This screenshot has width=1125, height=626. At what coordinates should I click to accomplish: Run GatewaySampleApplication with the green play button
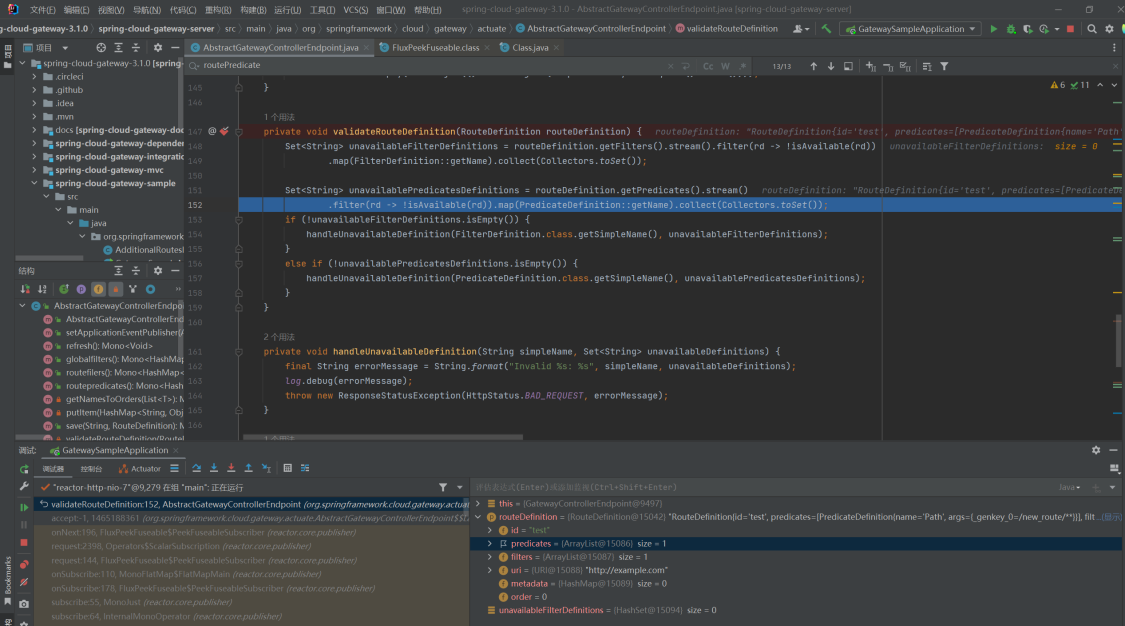tap(994, 29)
